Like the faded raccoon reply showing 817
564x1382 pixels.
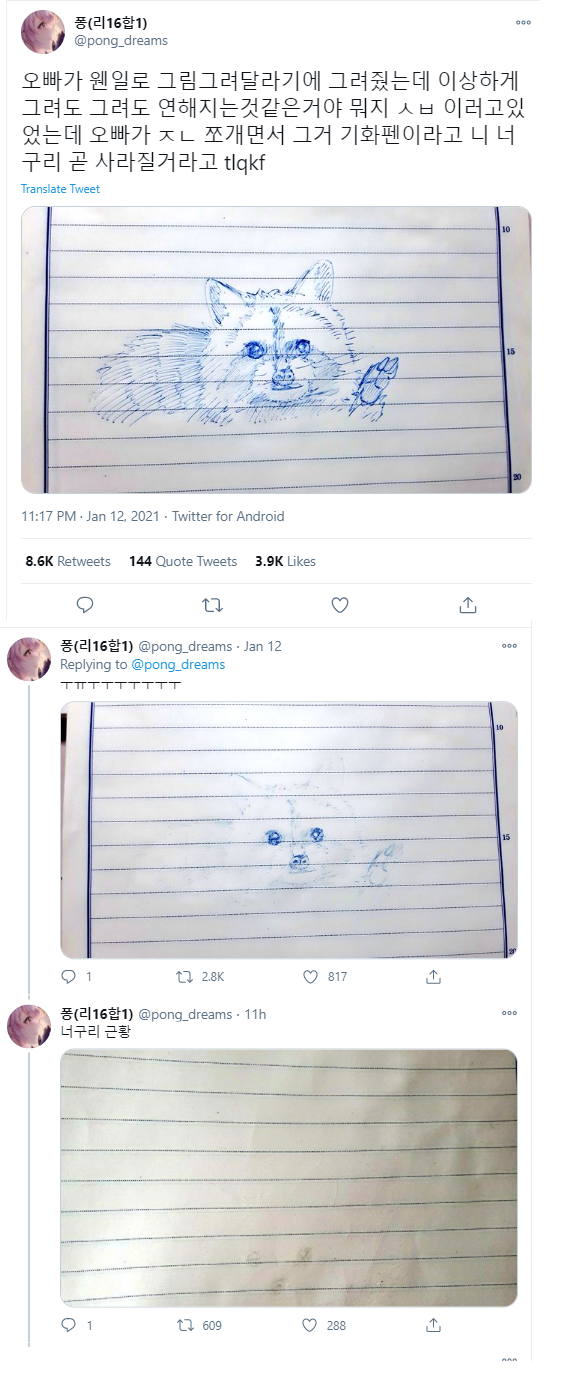[x=324, y=976]
